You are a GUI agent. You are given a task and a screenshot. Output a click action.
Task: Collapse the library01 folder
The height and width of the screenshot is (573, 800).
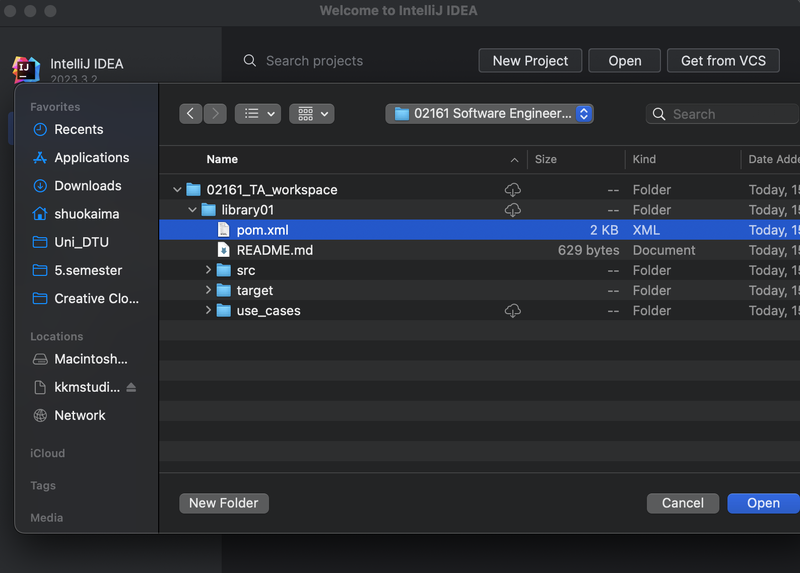click(192, 210)
